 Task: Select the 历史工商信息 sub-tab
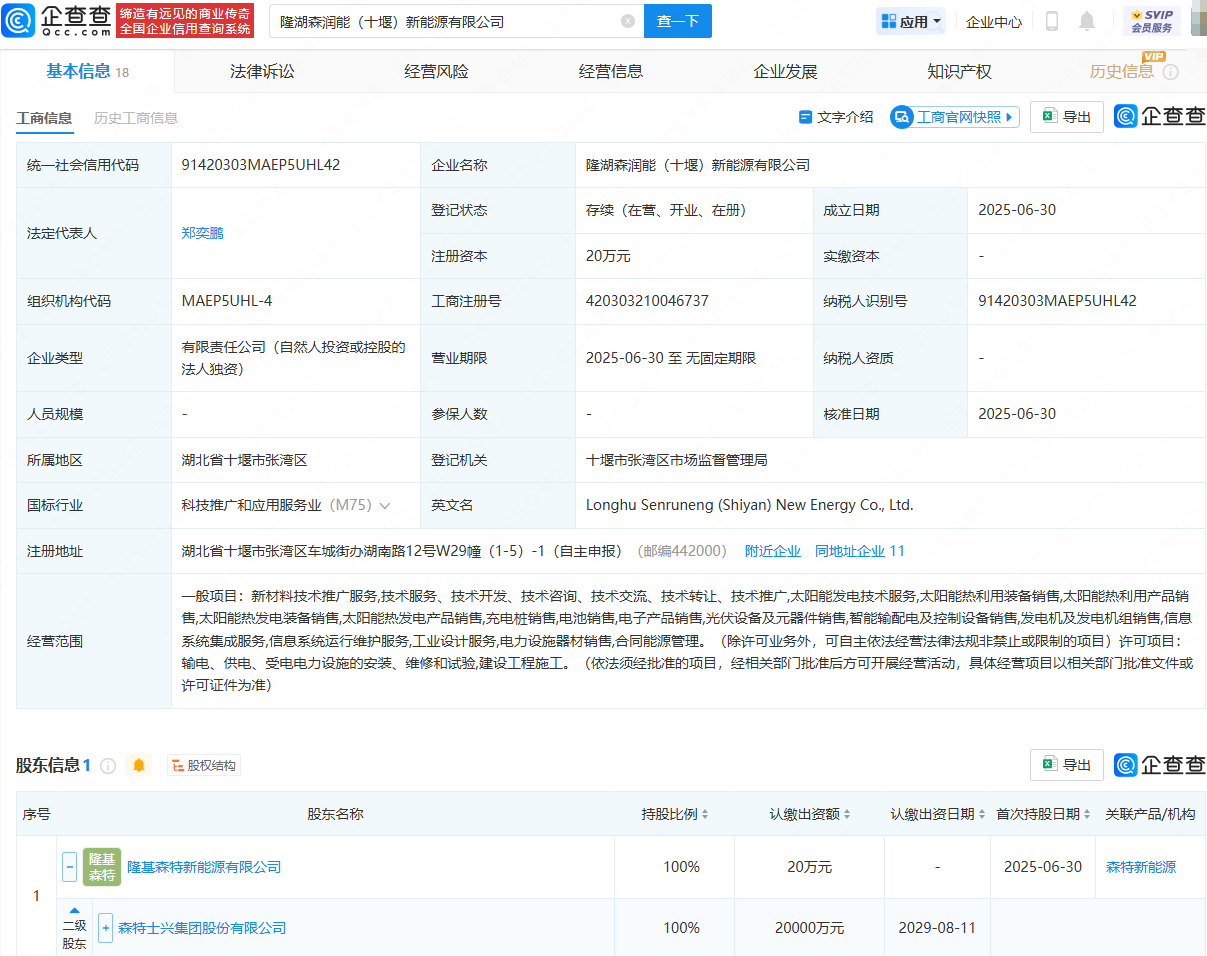(x=136, y=118)
